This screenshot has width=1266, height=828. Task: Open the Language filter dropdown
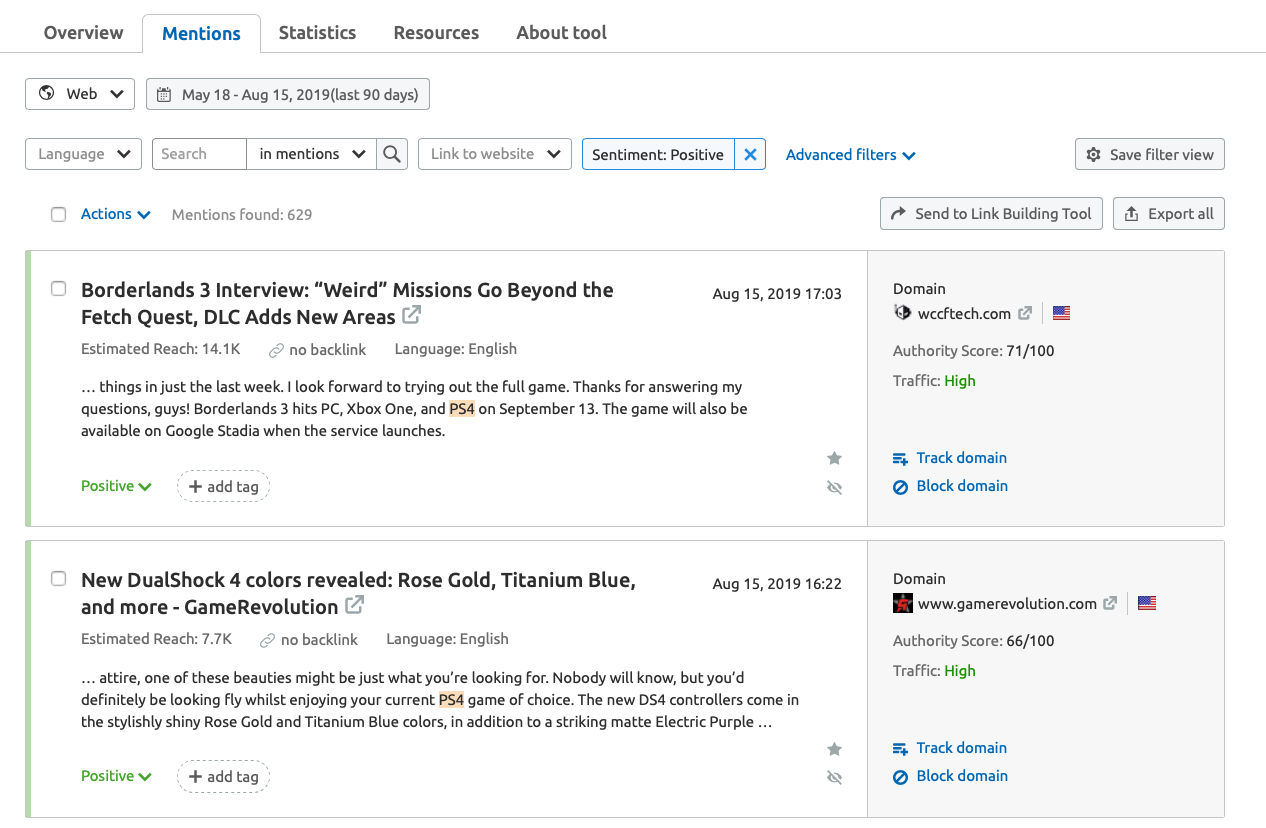tap(83, 154)
